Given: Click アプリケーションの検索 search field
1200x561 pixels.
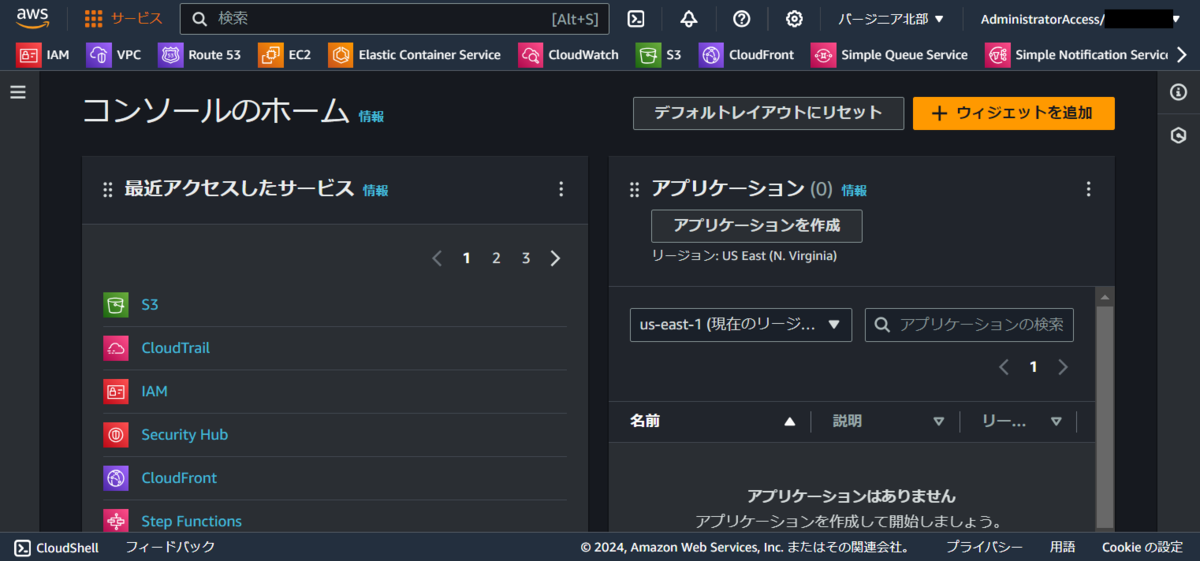Looking at the screenshot, I should click(969, 325).
